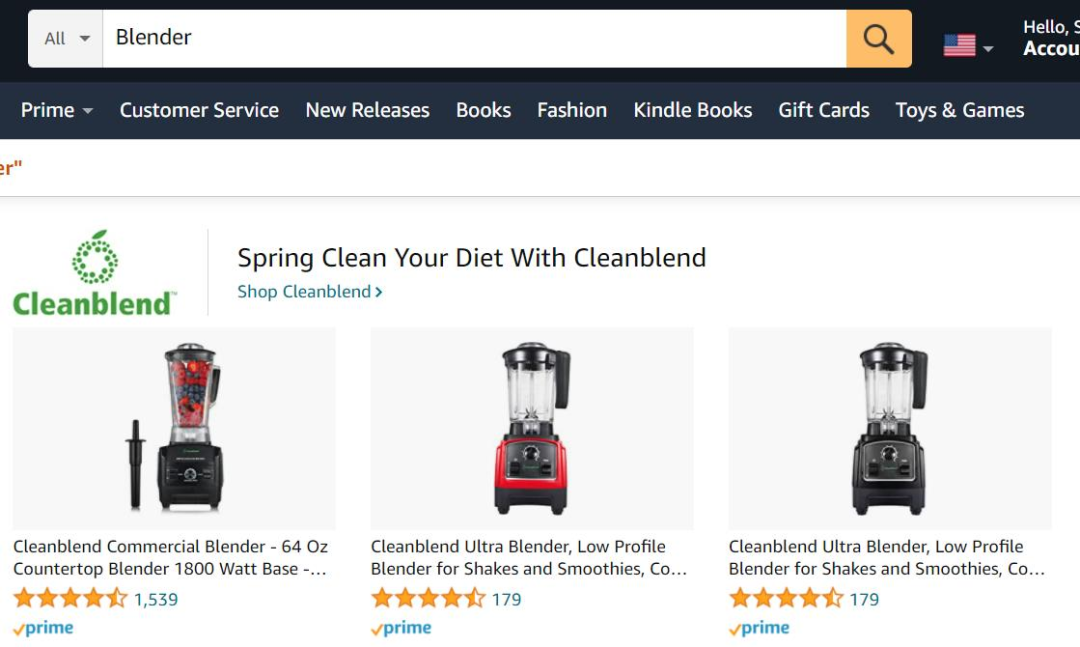Open the red Cleanblend blender image
The width and height of the screenshot is (1080, 647).
531,428
